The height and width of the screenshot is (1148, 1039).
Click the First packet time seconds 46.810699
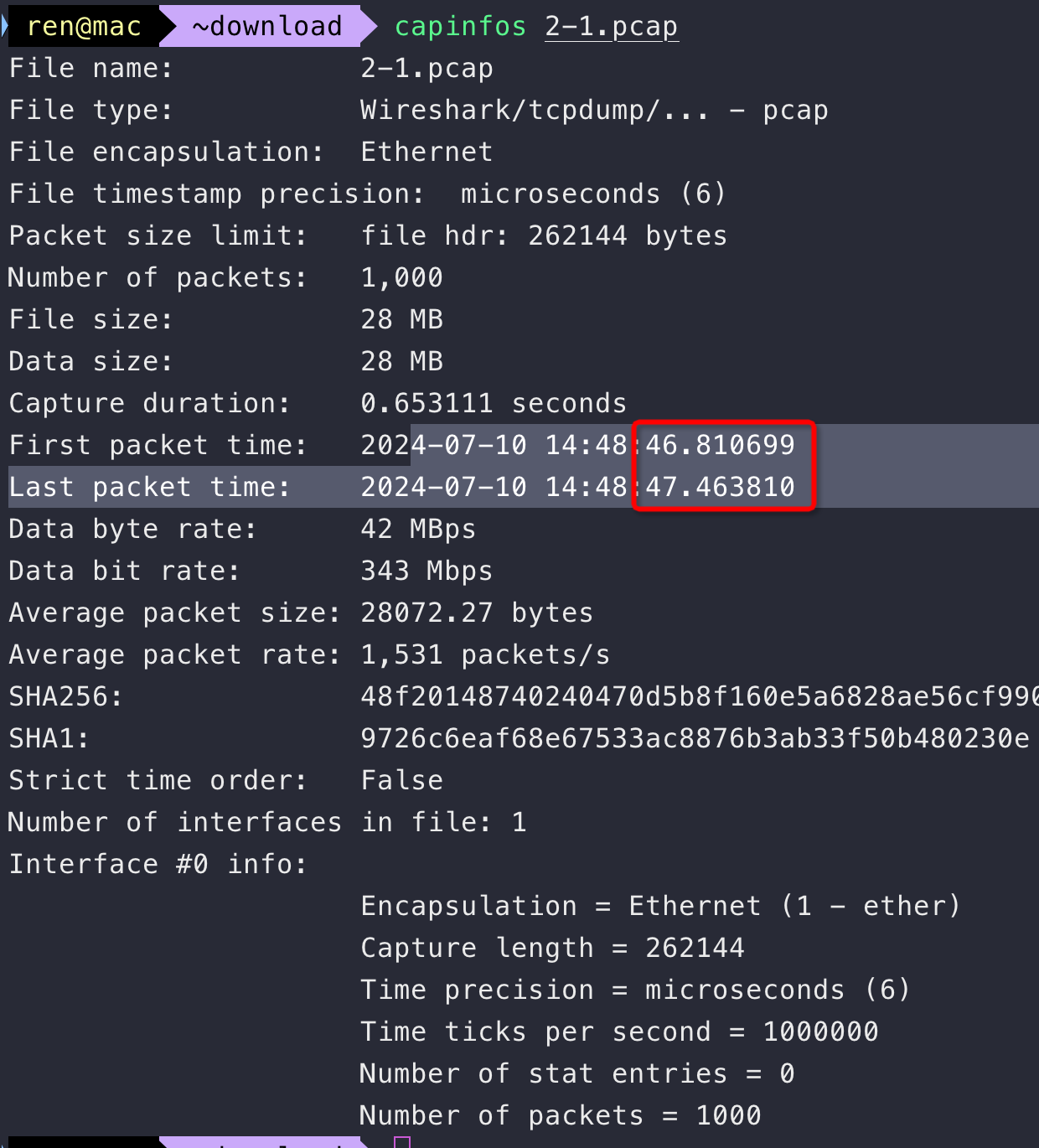(720, 445)
